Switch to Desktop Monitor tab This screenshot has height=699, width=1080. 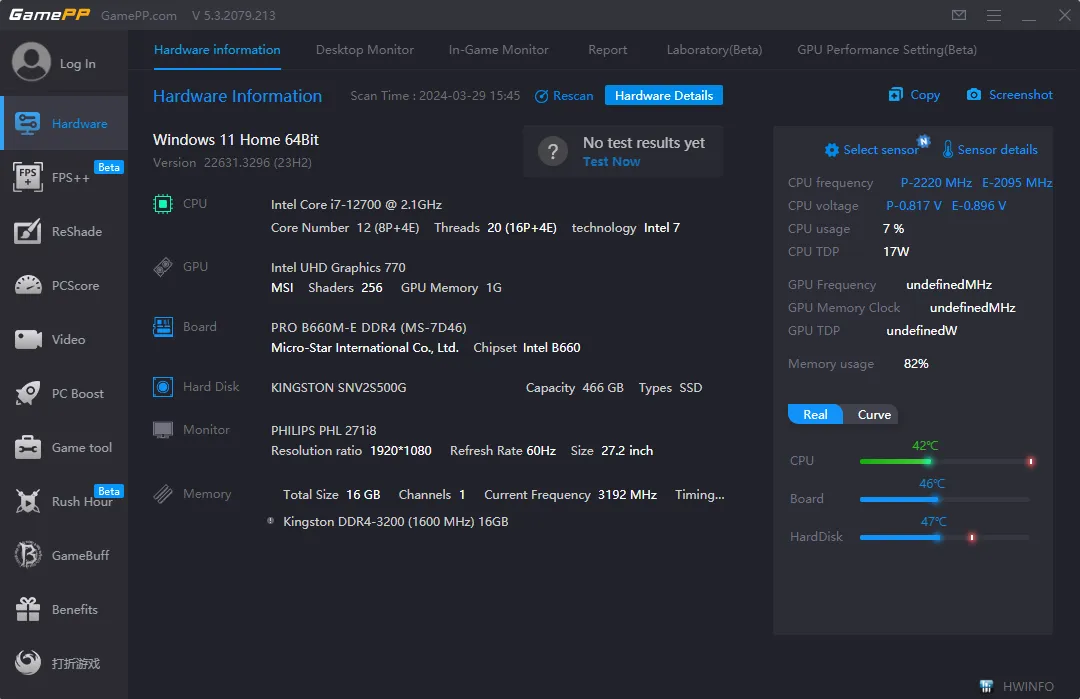364,50
